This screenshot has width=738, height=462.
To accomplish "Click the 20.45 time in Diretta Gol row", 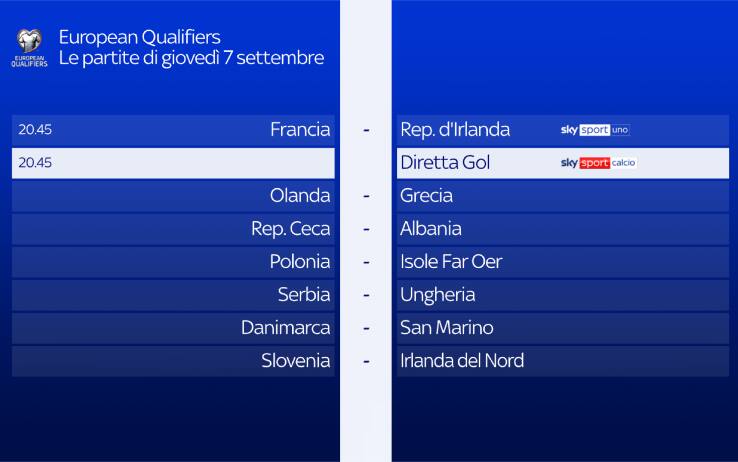I will pos(35,163).
